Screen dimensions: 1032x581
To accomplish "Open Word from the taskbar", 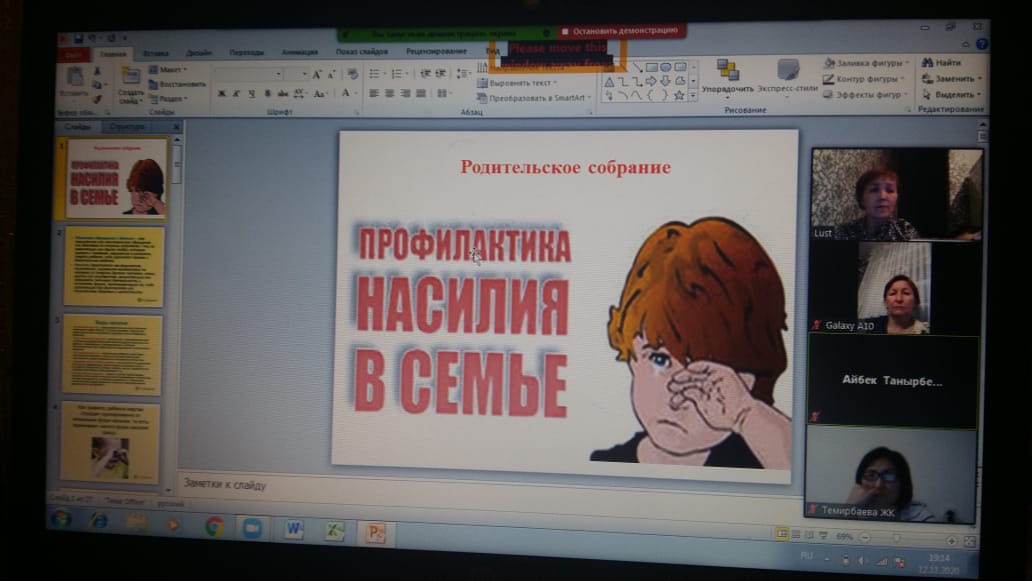I will pyautogui.click(x=294, y=529).
